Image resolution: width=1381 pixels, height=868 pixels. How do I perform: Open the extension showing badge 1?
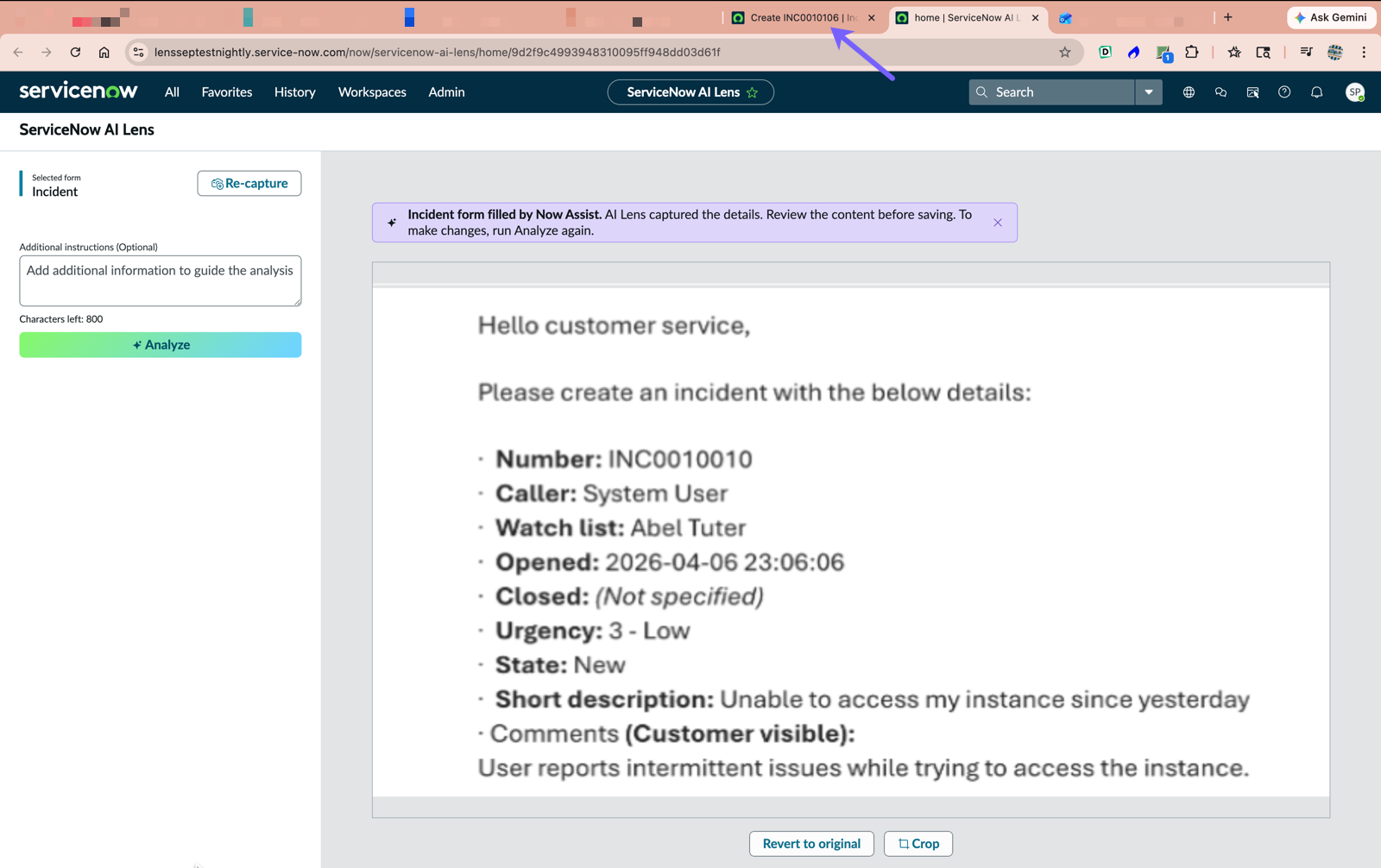coord(1163,53)
